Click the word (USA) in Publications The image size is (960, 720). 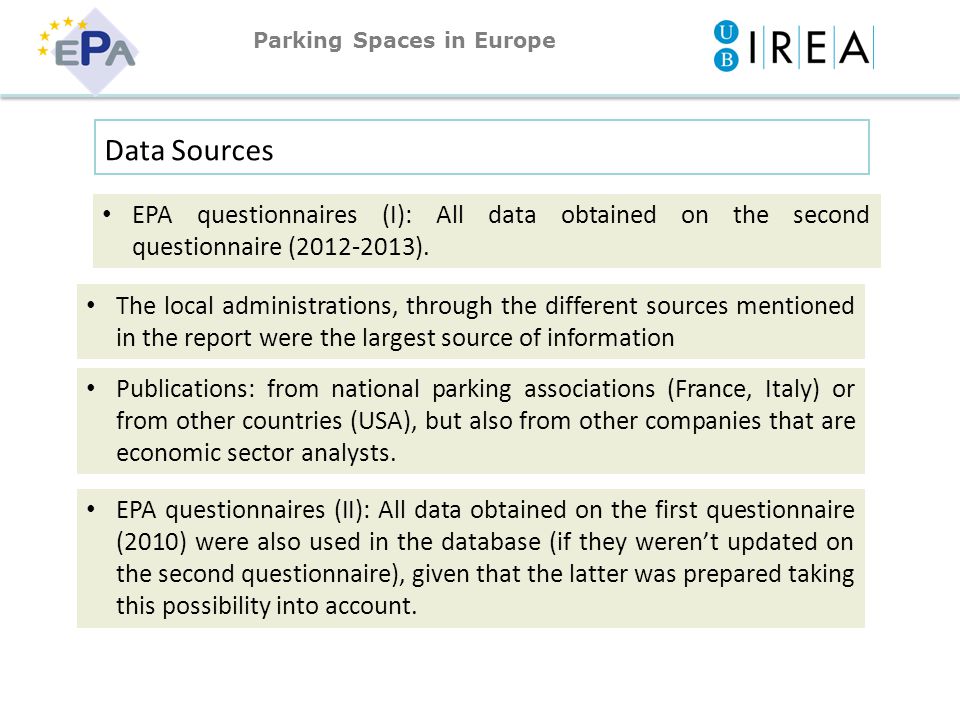[x=383, y=421]
